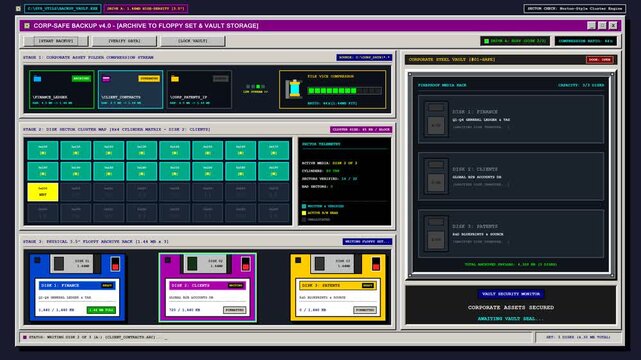Image resolution: width=641 pixels, height=360 pixels.
Task: Click the Drive A: Busy status readout
Action: tap(515, 41)
